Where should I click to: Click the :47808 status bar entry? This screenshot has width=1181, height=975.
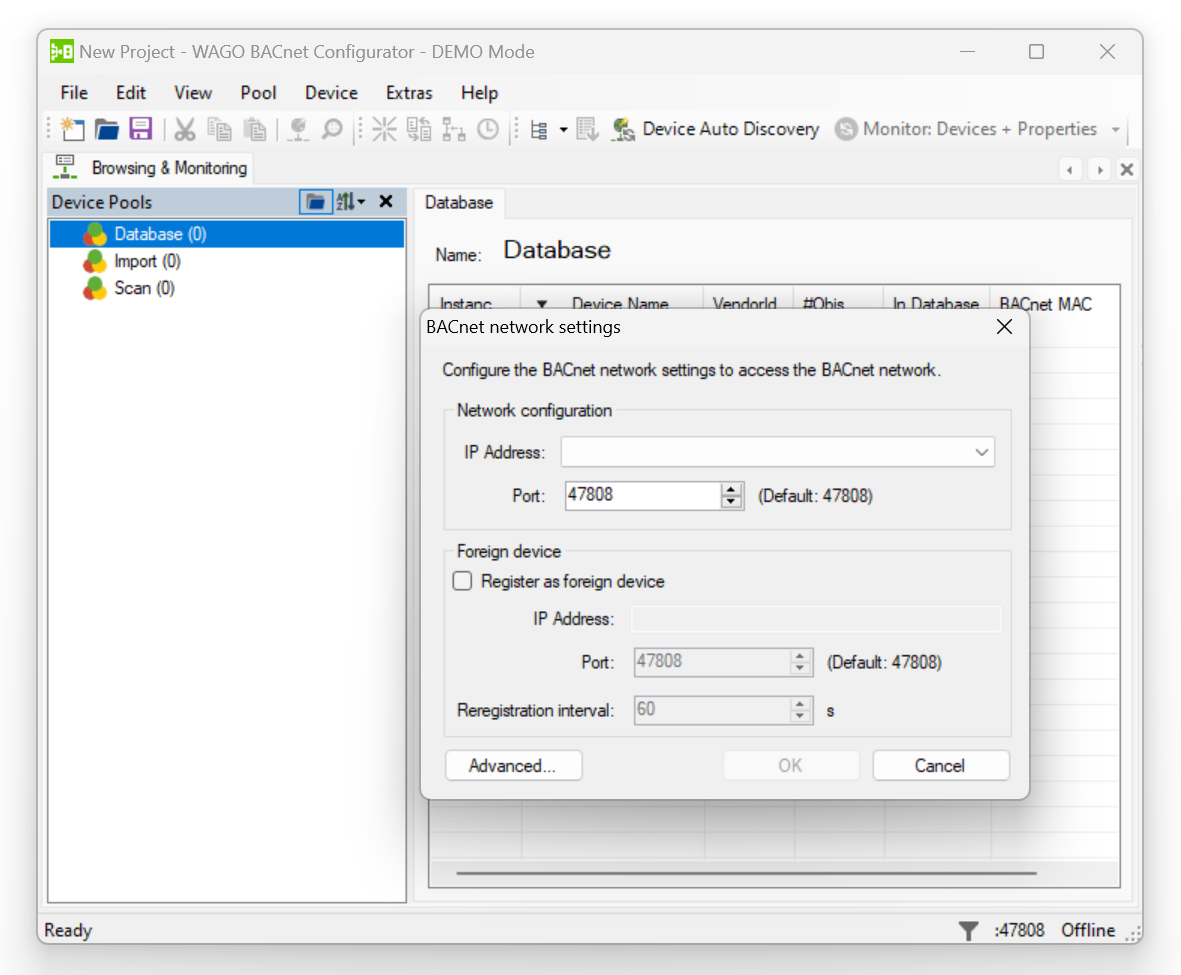point(1019,931)
